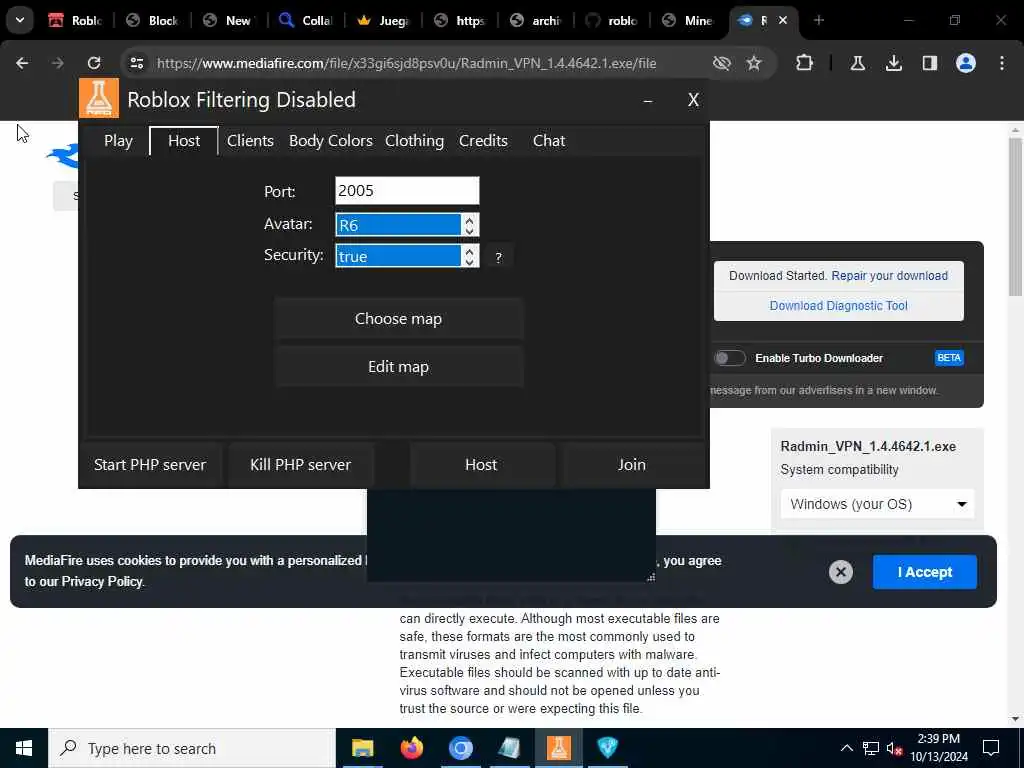This screenshot has width=1024, height=768.
Task: Open the Body Colors tab
Action: [330, 140]
